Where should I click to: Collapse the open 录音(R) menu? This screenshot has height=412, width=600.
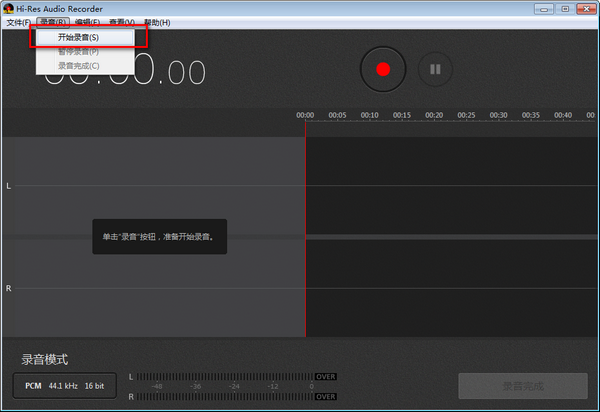click(x=53, y=22)
